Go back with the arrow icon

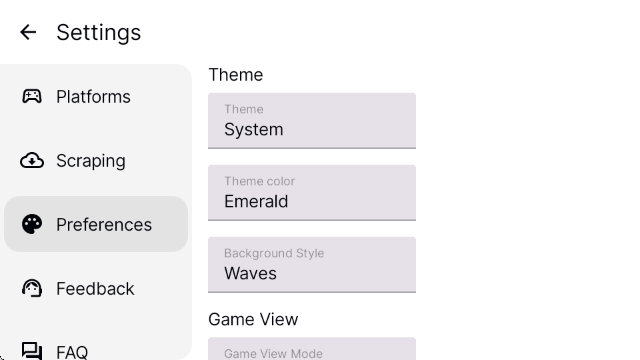click(28, 32)
